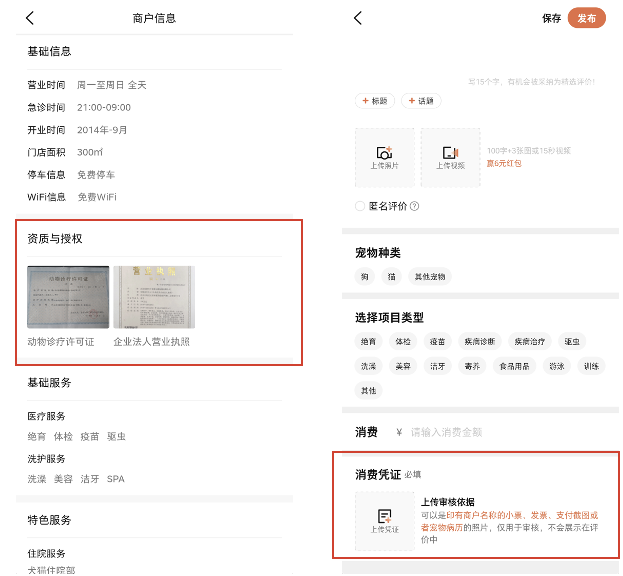623x576 pixels.
Task: Tap the 上传照片 camera icon
Action: [x=384, y=153]
